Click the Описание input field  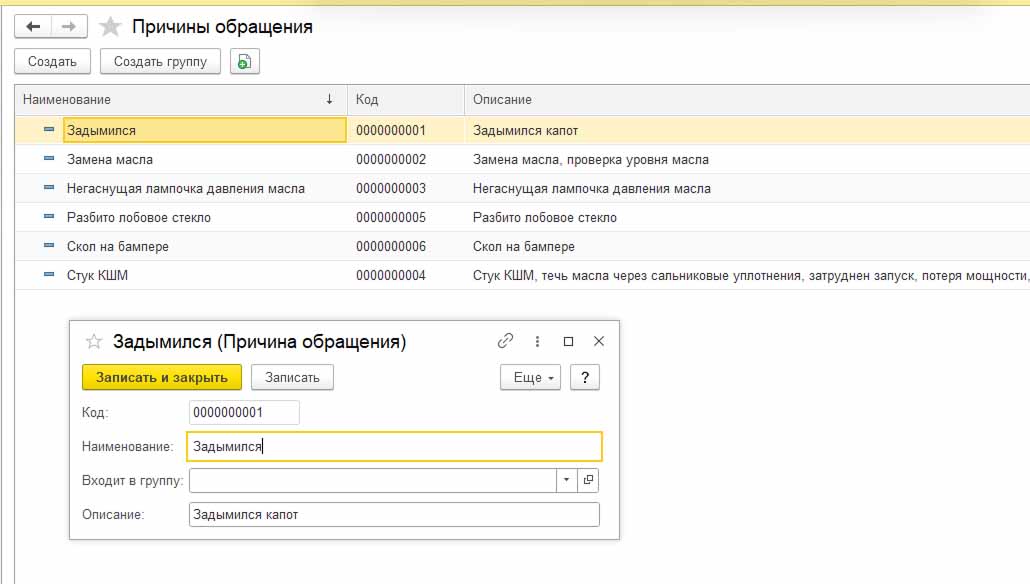[394, 515]
